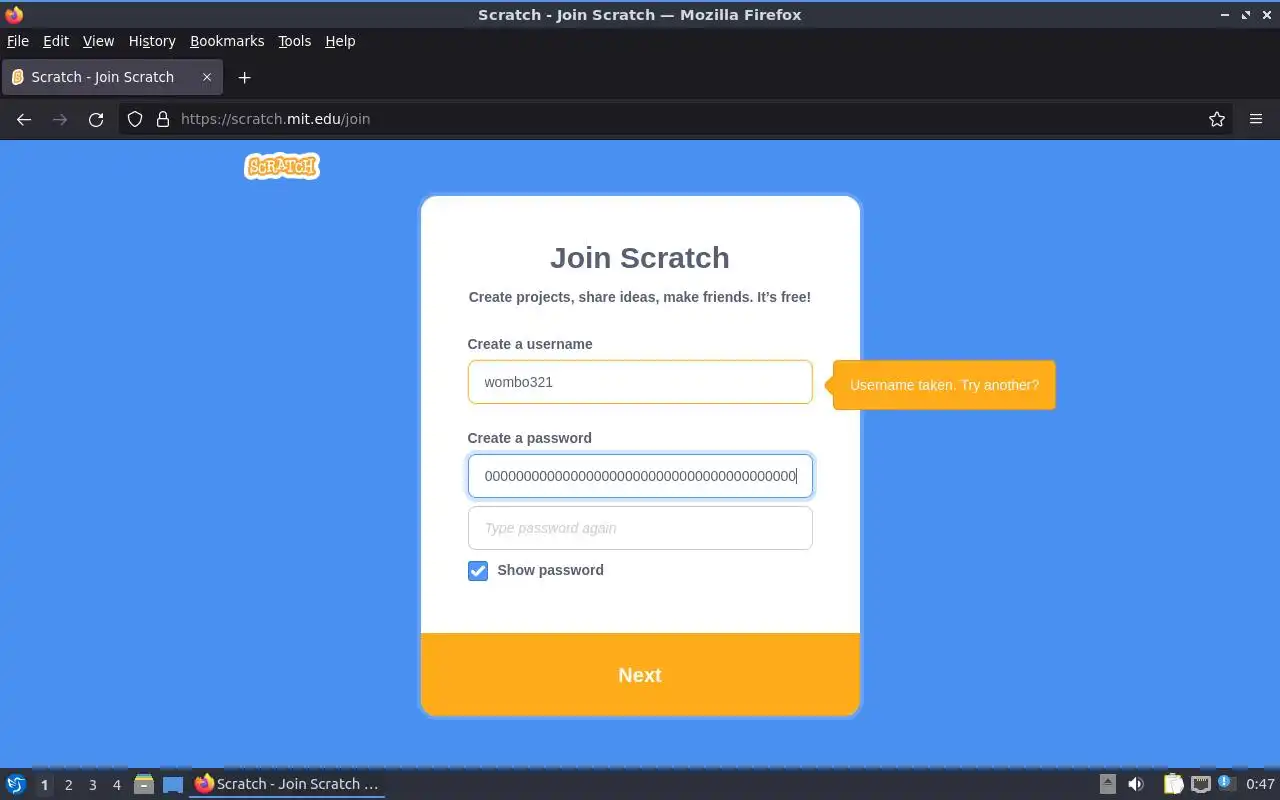The image size is (1280, 800).
Task: Switch to workspace 1
Action: click(x=44, y=785)
